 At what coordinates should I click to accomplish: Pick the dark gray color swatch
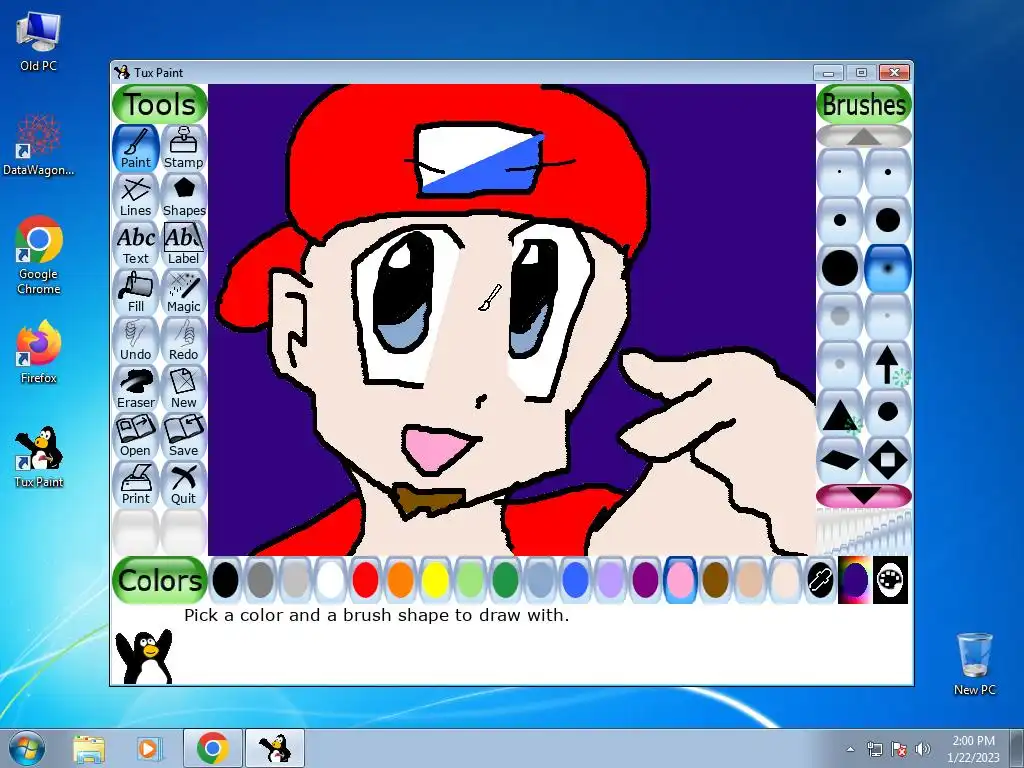point(261,580)
